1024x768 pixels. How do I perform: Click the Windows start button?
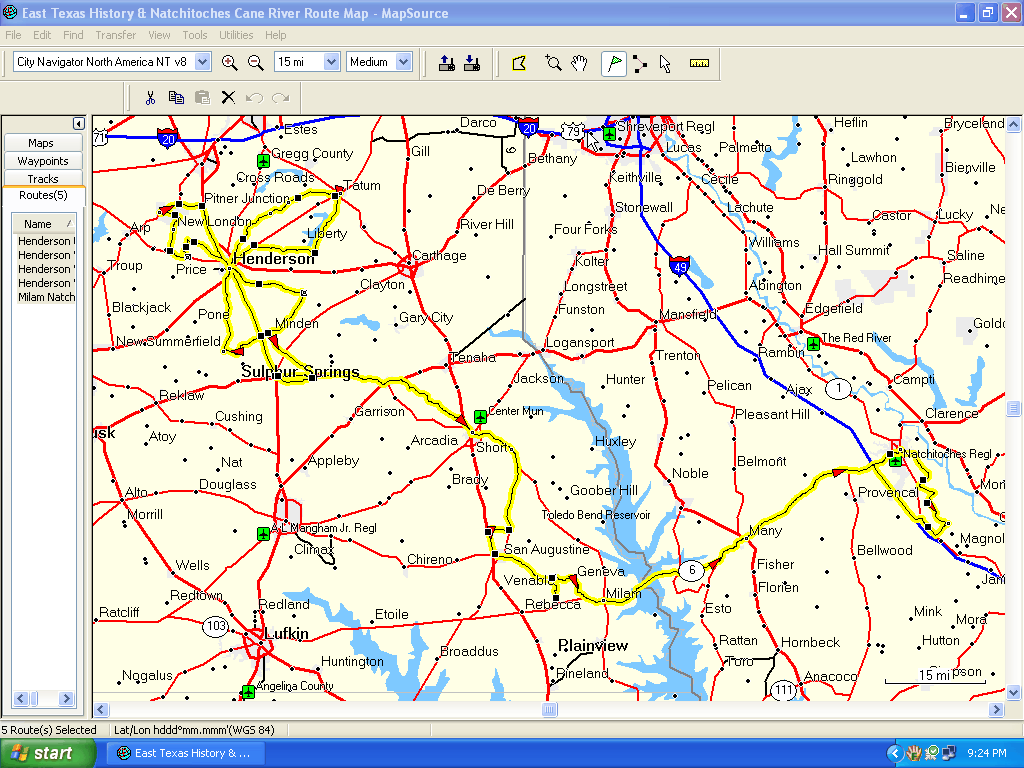(x=48, y=753)
